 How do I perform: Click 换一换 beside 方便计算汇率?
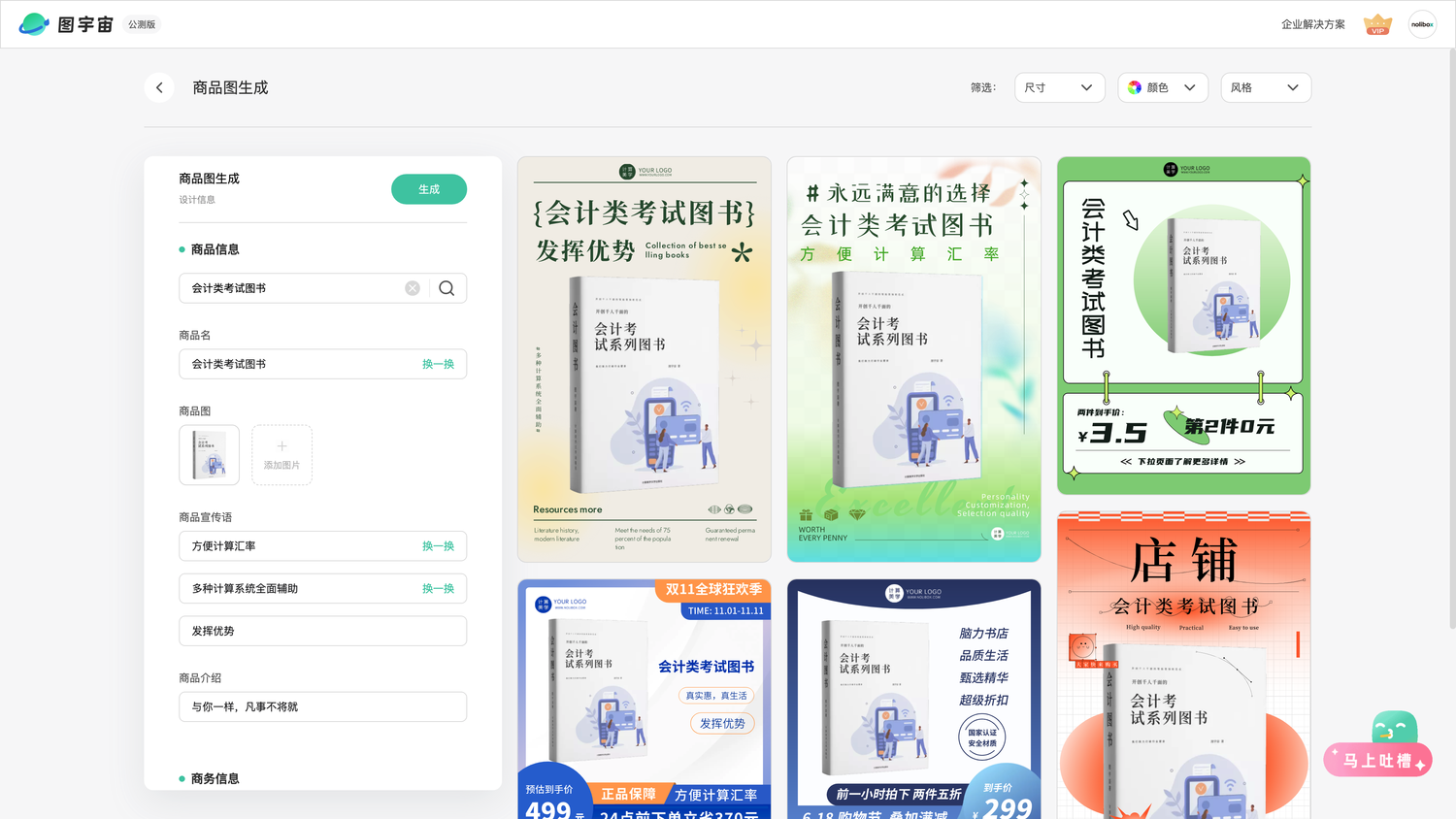438,546
